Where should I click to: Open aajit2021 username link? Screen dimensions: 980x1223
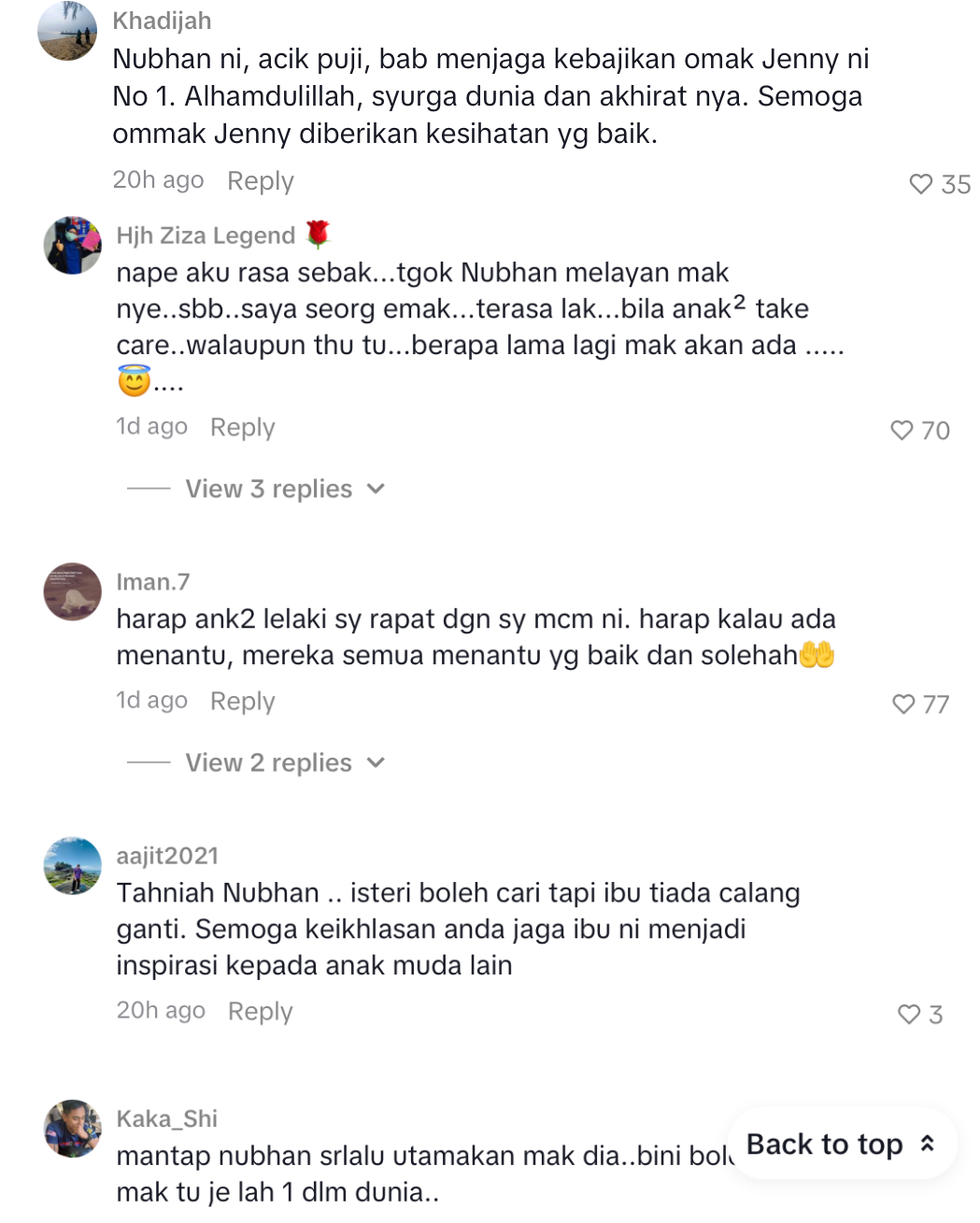pos(167,856)
